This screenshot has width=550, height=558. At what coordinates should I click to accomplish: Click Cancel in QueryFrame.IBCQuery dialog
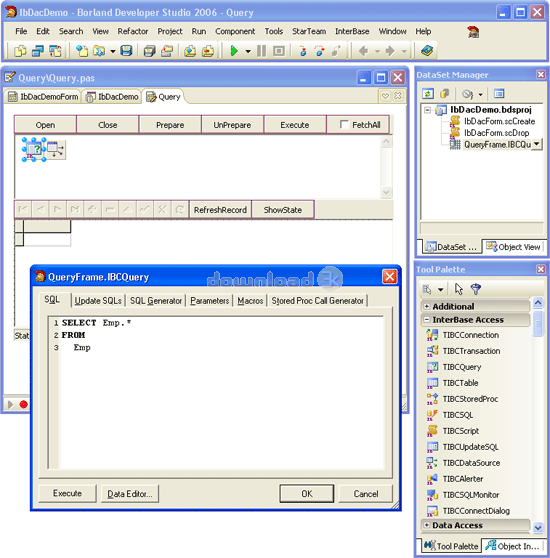(366, 494)
